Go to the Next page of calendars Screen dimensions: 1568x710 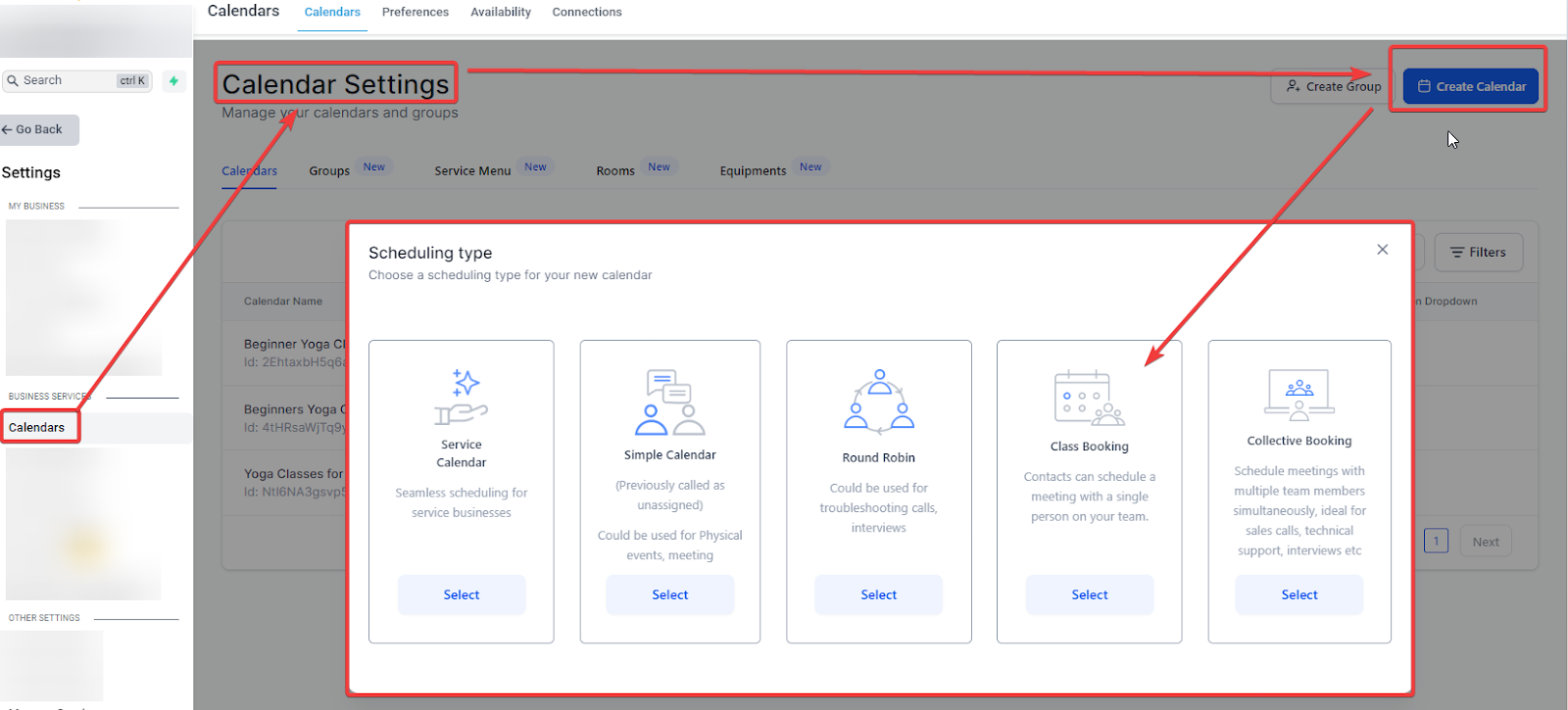click(x=1486, y=542)
